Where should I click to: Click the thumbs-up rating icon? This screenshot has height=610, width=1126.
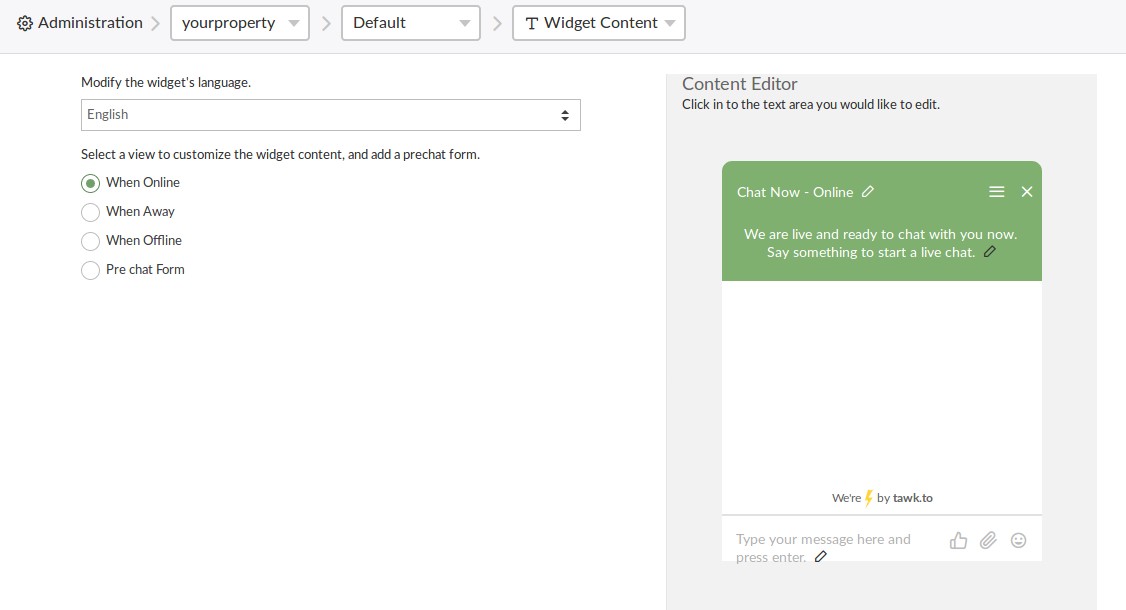(958, 540)
